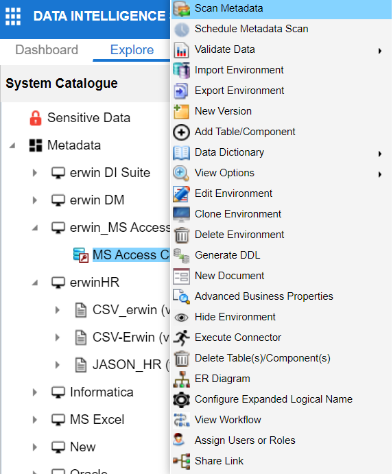Screen dimensions: 392x474
Task: Click the ER Diagram hierarchy icon
Action: [x=181, y=379]
